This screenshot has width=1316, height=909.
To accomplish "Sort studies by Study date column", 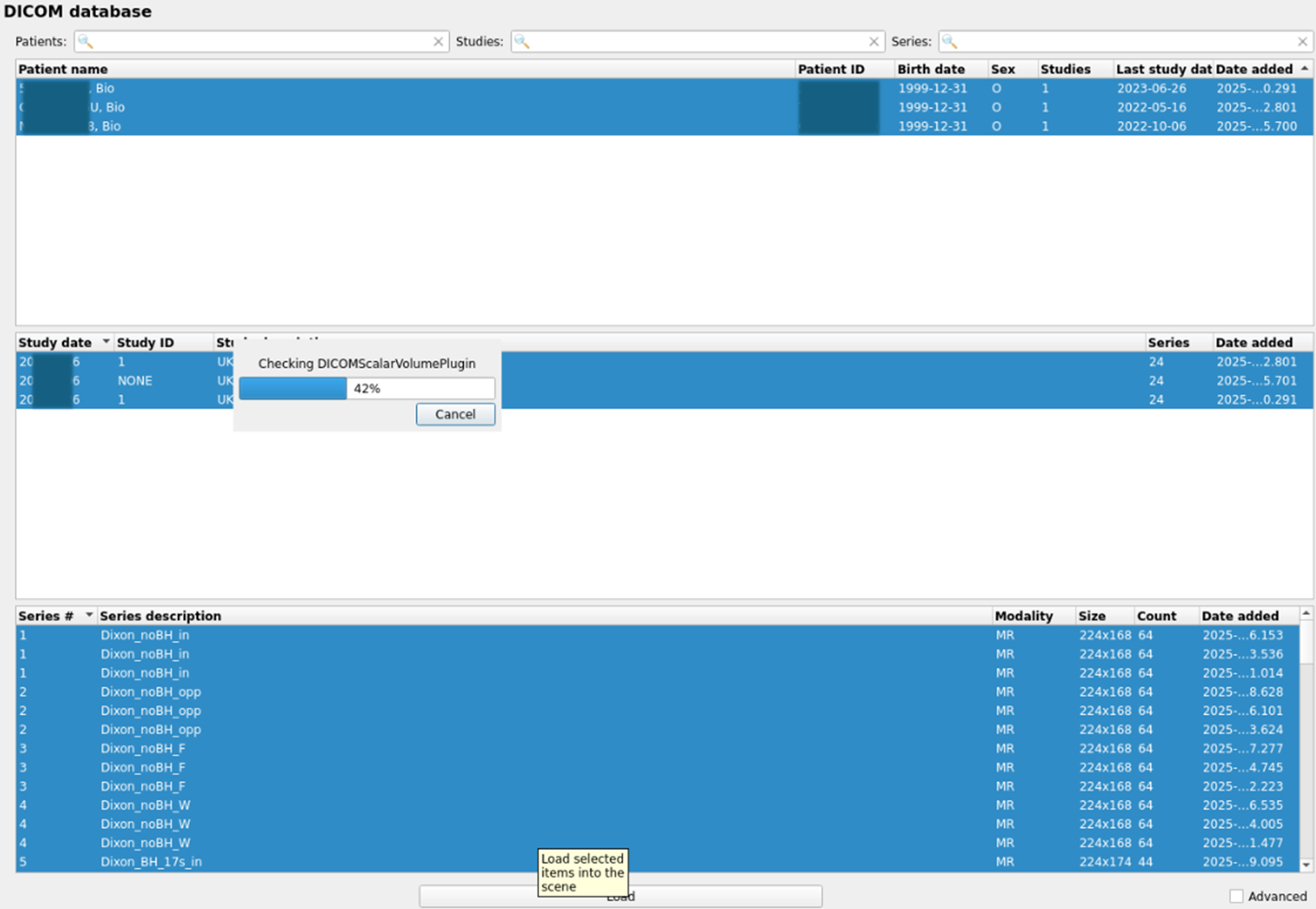I will tap(55, 343).
